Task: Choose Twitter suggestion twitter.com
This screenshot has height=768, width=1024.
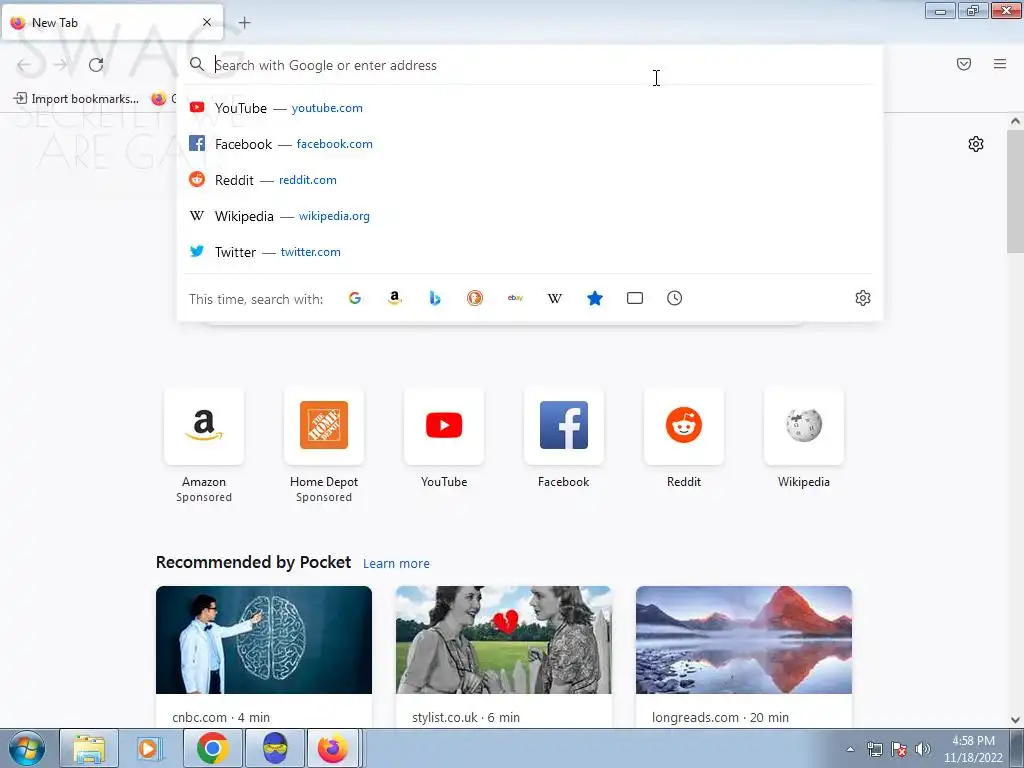Action: (530, 251)
